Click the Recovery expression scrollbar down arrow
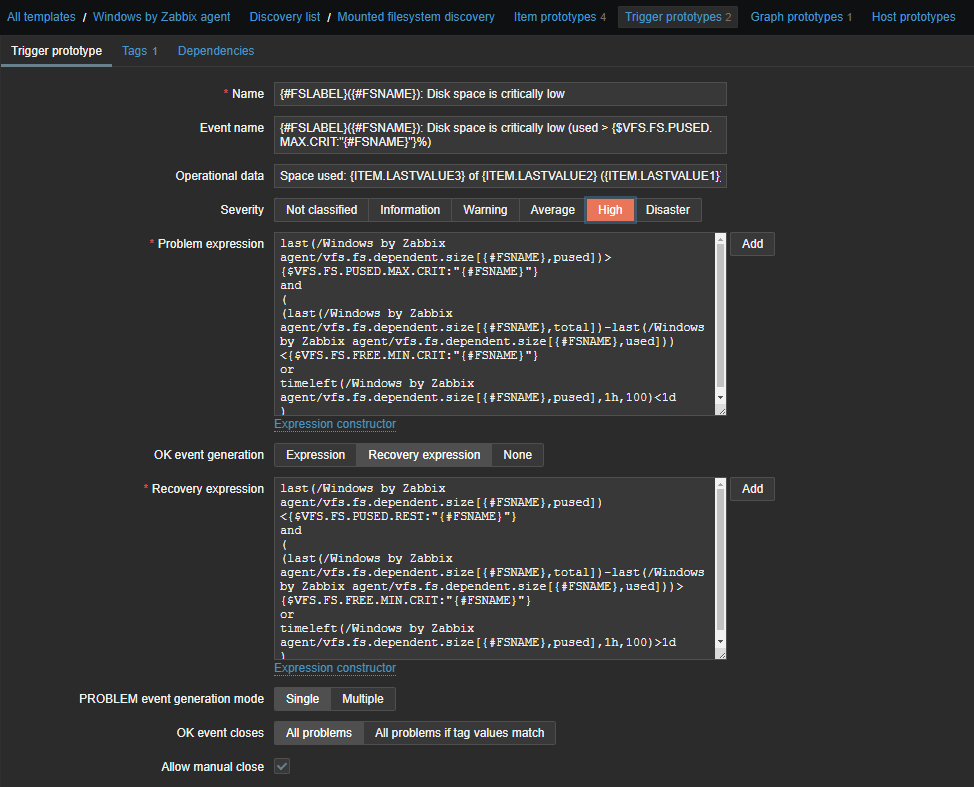 tap(721, 642)
